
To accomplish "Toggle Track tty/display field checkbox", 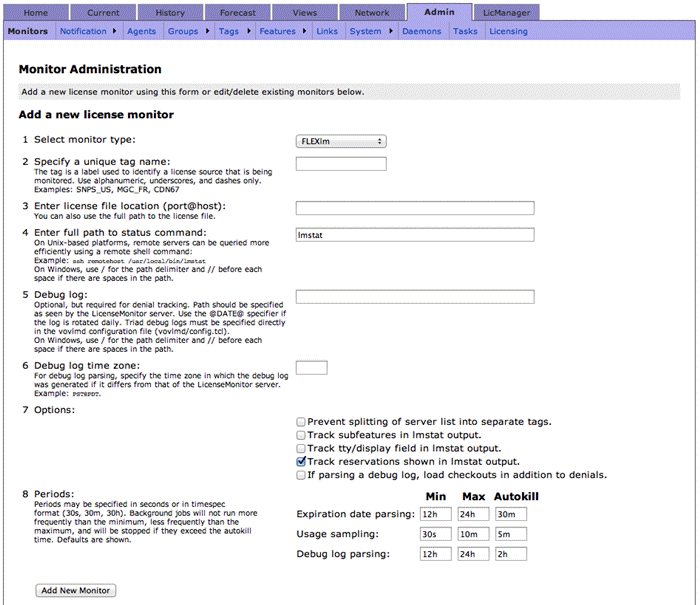I will (301, 449).
